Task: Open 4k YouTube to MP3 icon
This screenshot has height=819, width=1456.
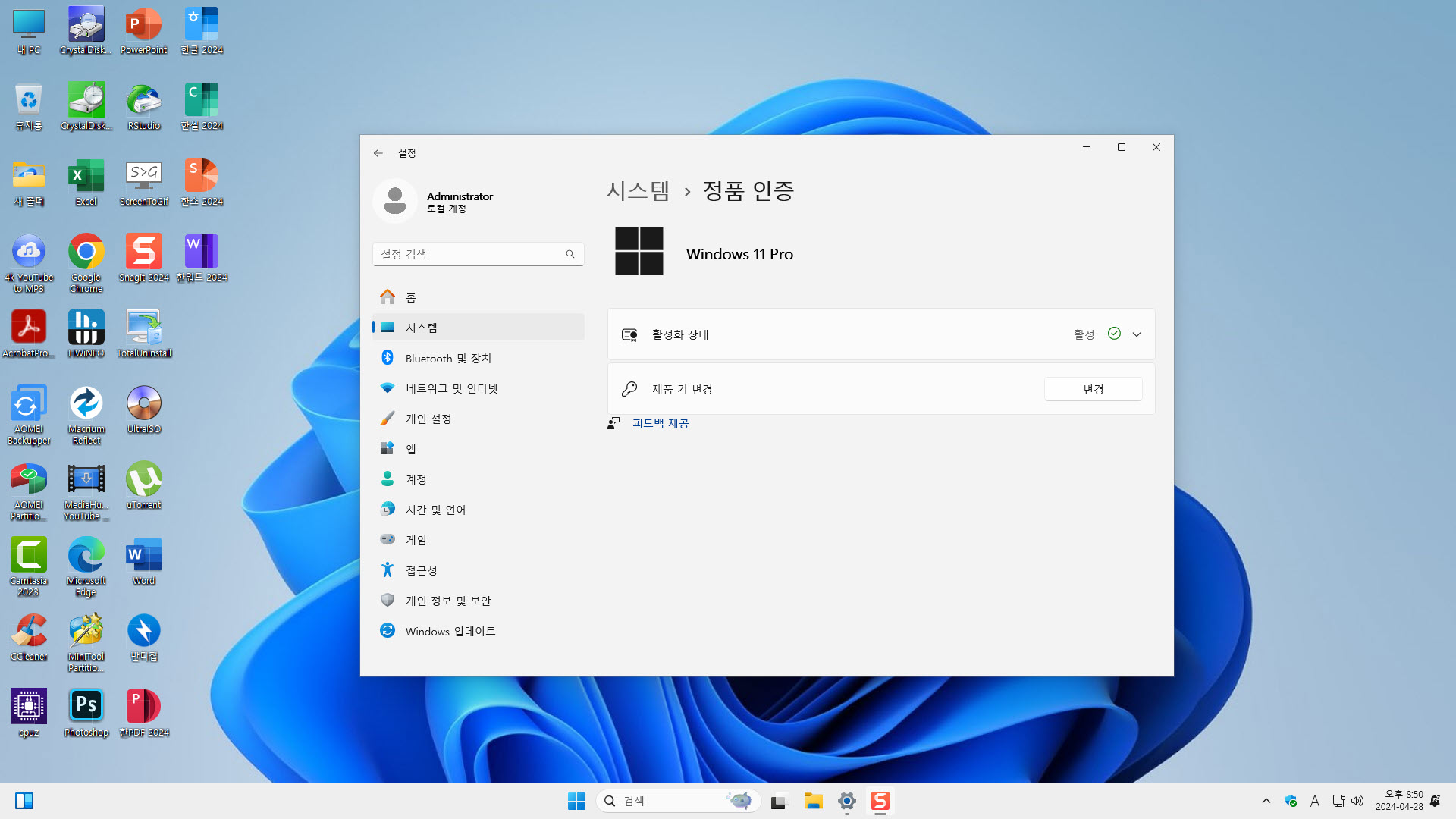Action: click(29, 263)
